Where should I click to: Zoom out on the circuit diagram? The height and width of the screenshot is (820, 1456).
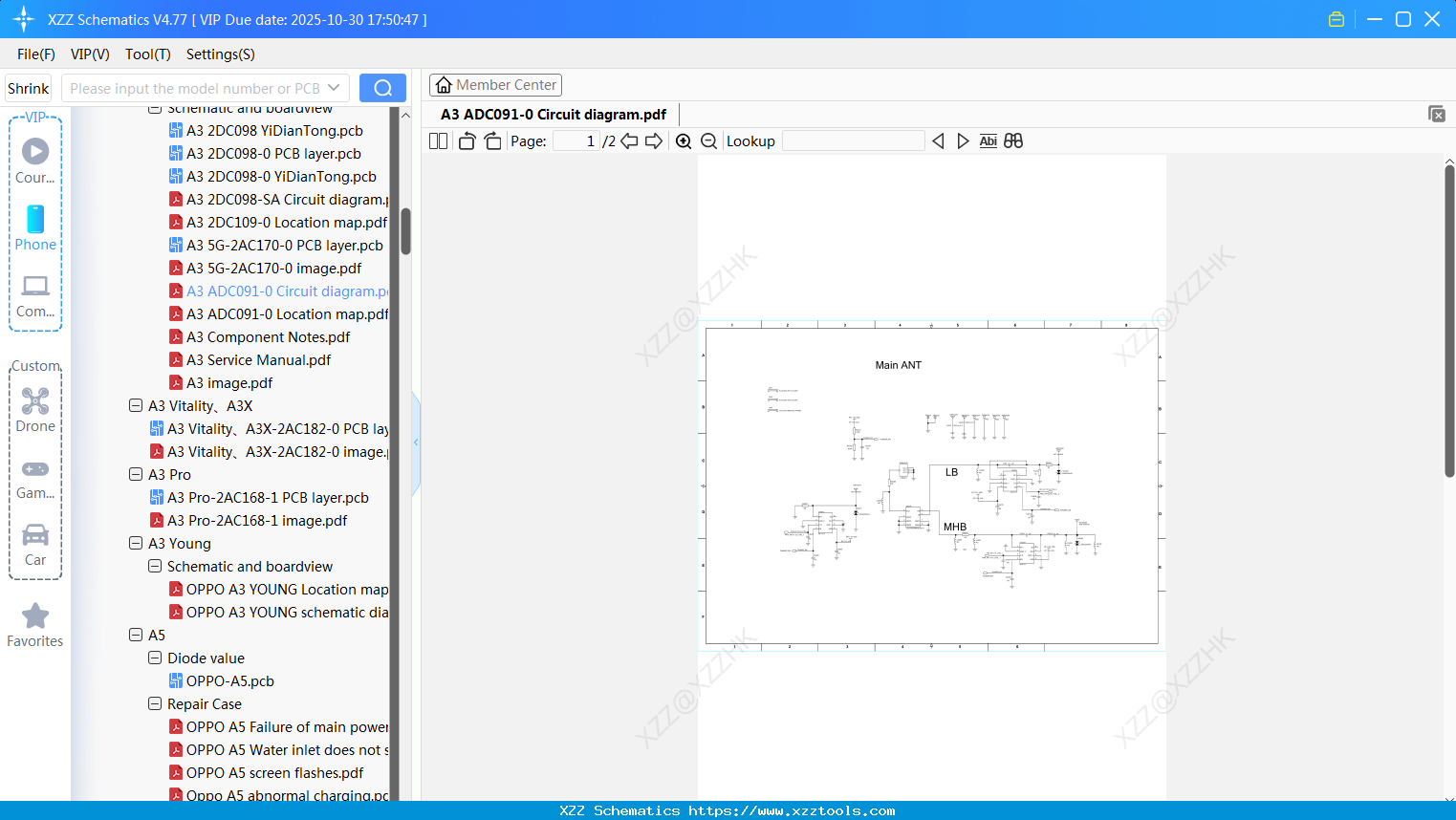(708, 140)
